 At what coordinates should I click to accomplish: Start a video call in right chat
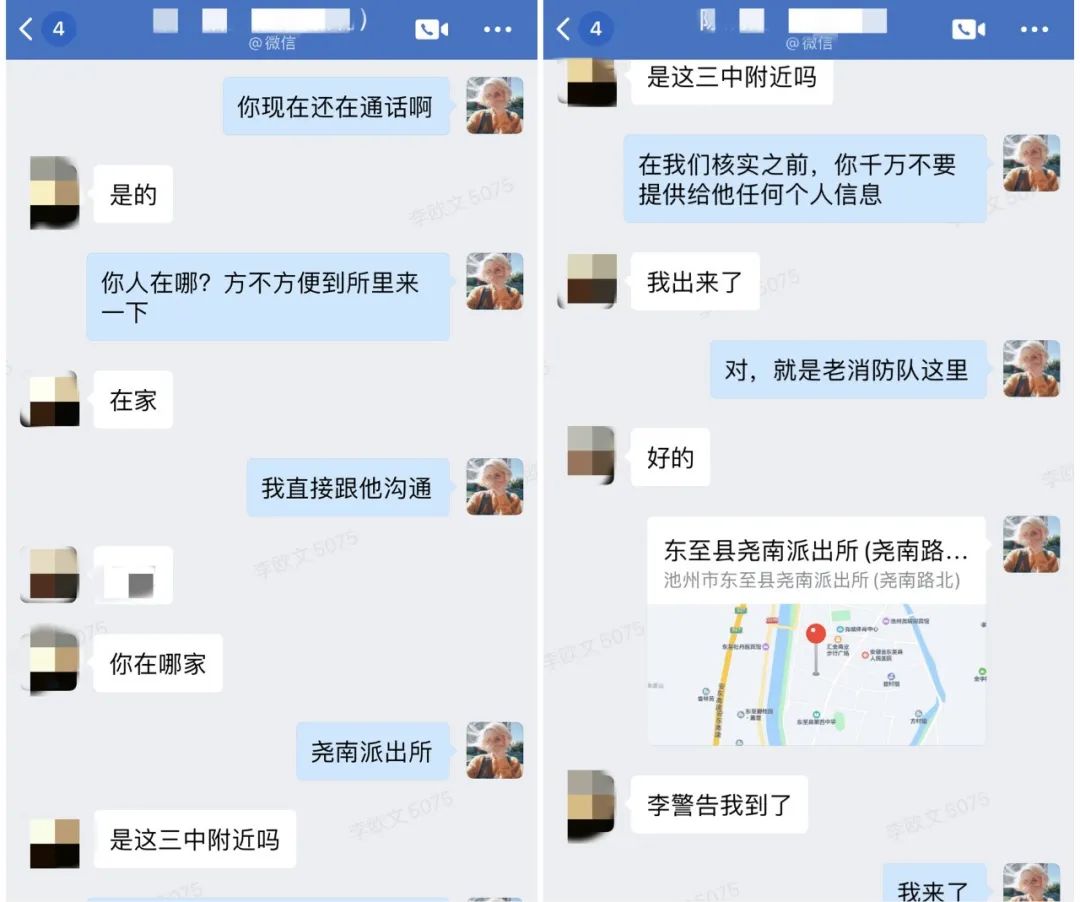tap(968, 29)
